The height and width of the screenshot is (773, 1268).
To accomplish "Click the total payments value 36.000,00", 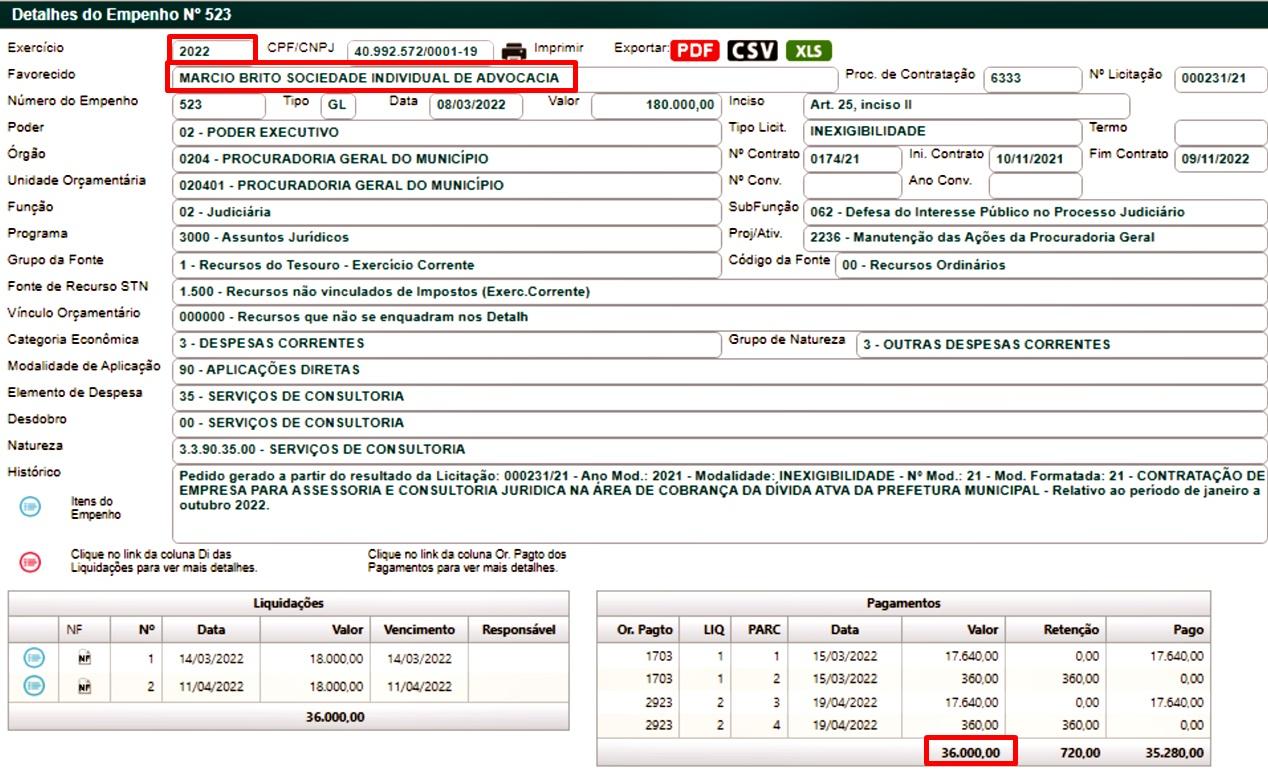I will point(970,752).
